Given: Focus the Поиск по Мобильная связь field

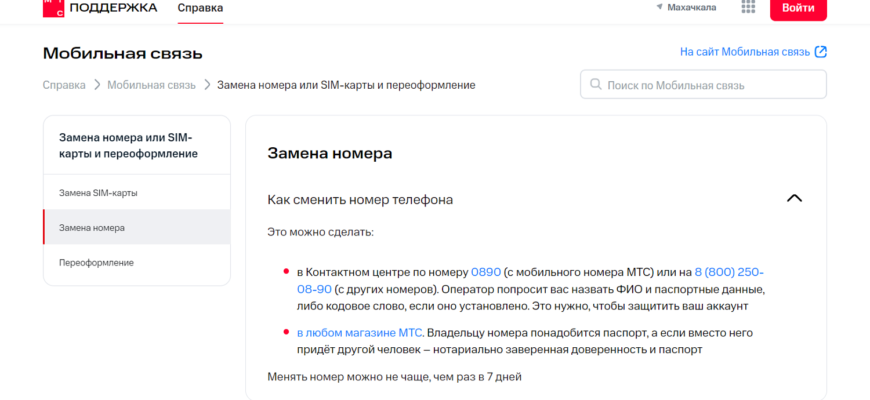Looking at the screenshot, I should (x=703, y=84).
